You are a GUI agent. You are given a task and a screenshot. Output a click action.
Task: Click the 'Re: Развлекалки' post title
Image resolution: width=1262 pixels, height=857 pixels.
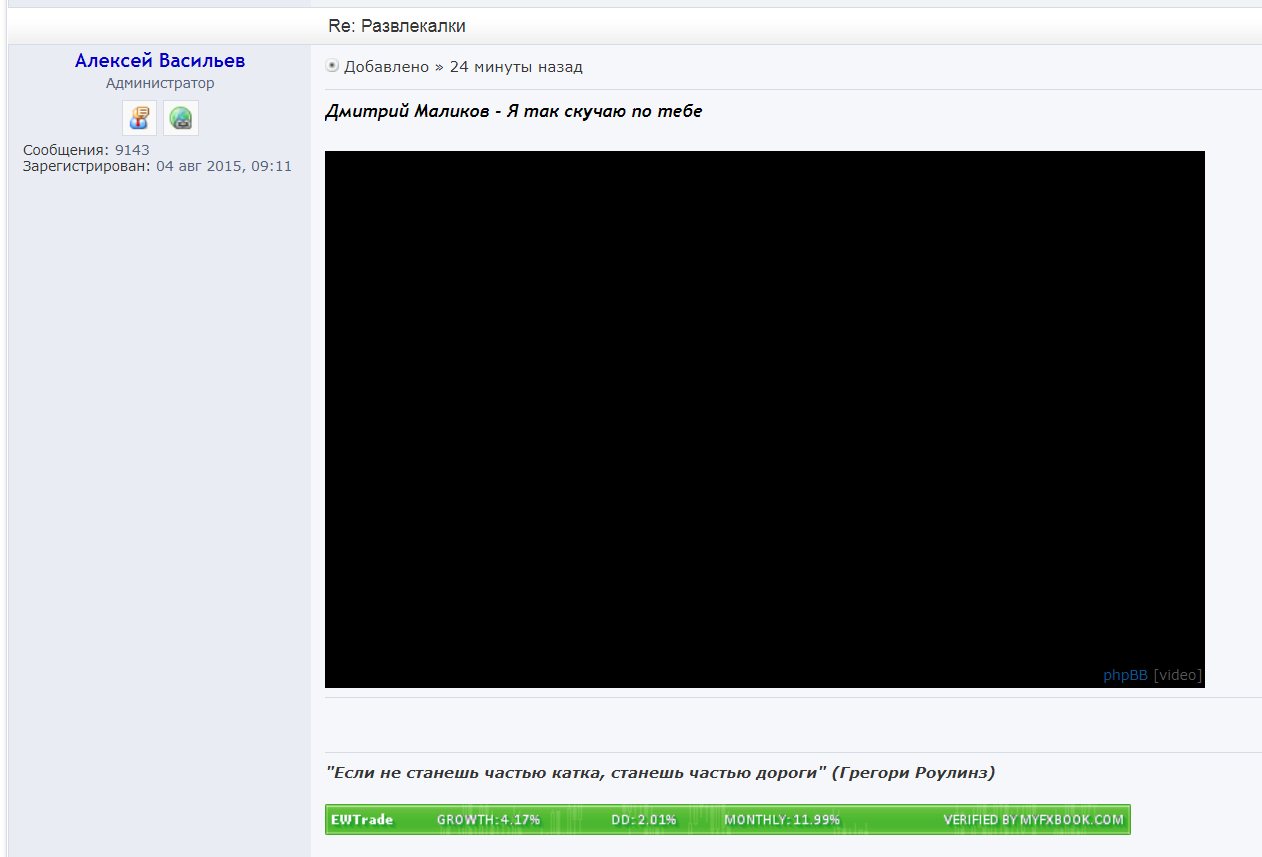397,26
